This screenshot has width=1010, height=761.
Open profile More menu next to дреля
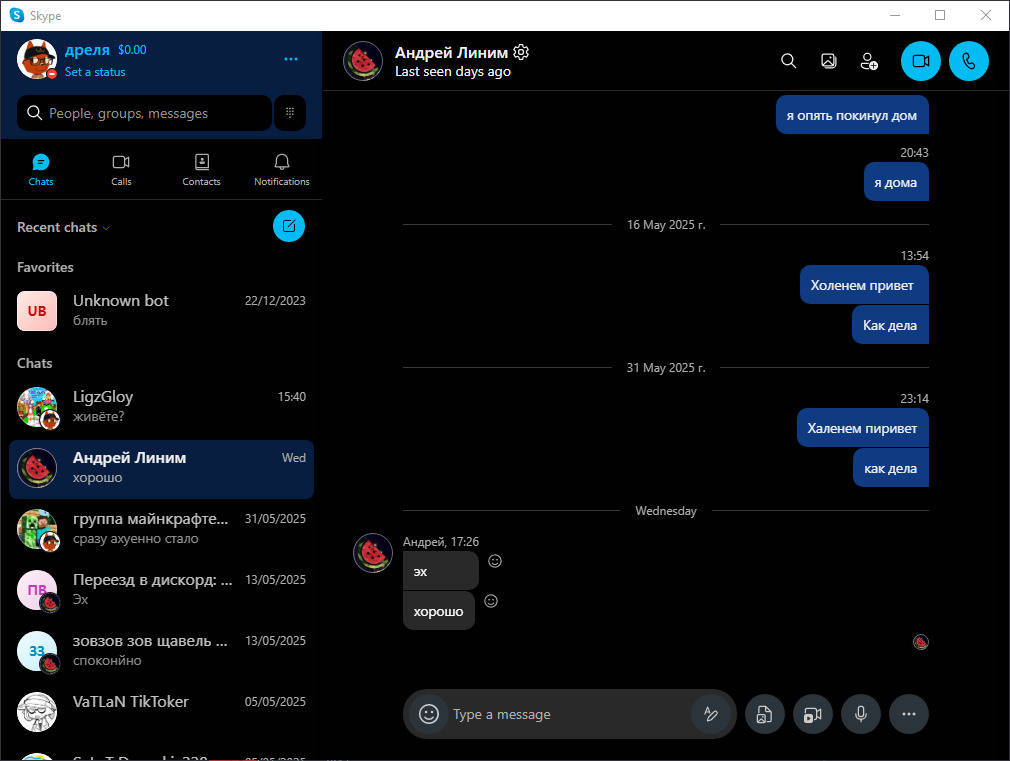click(291, 59)
